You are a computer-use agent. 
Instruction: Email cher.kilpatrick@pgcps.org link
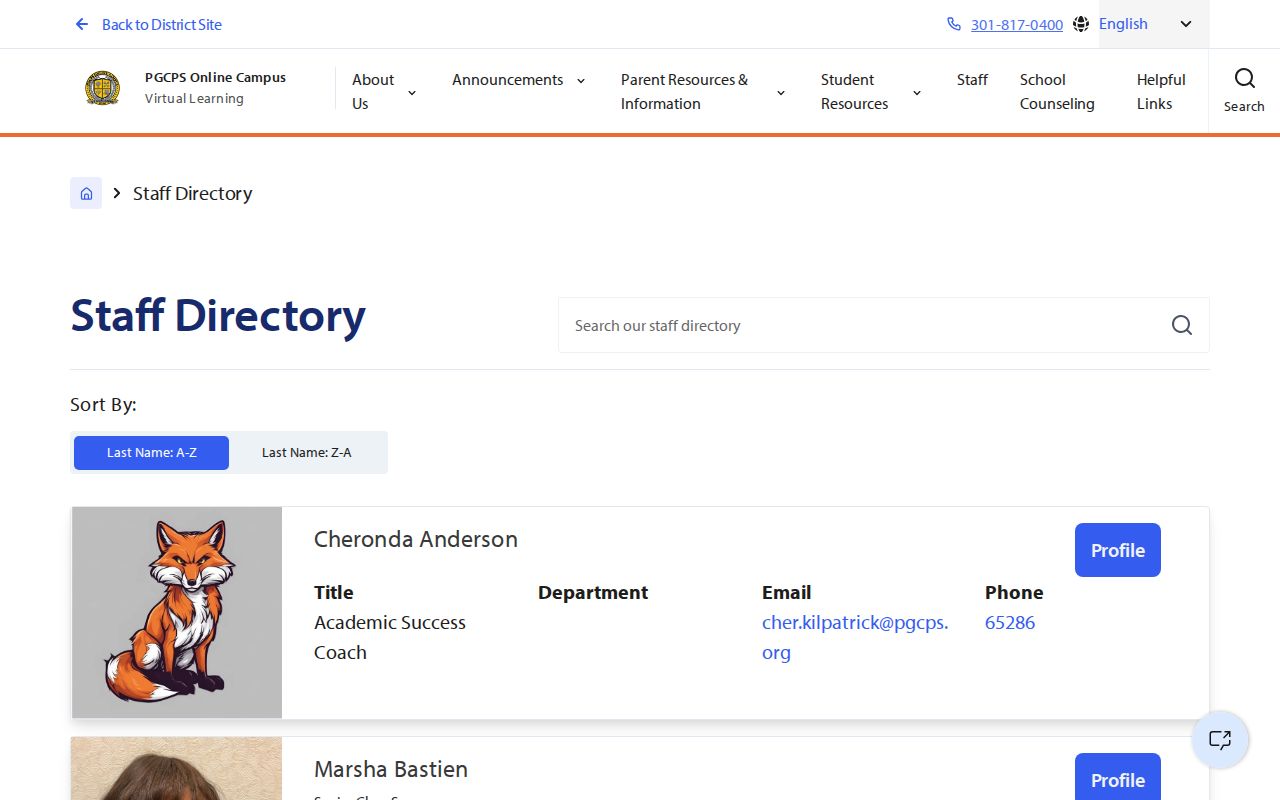[x=855, y=637]
